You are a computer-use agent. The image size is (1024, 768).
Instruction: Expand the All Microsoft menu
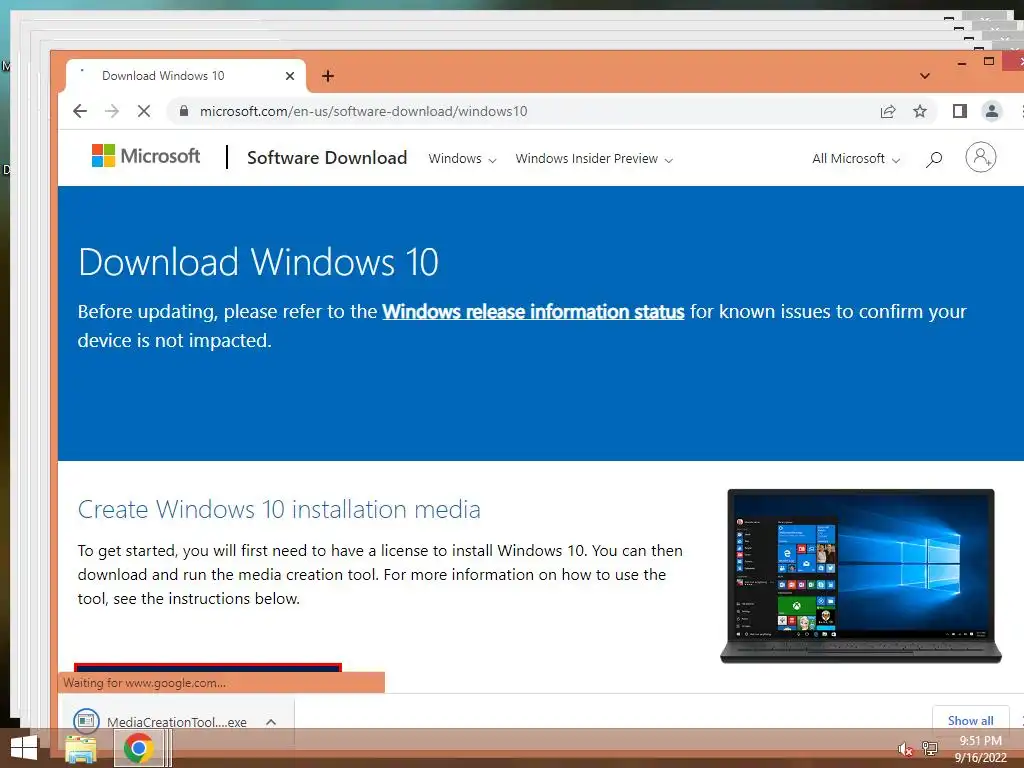pyautogui.click(x=856, y=159)
